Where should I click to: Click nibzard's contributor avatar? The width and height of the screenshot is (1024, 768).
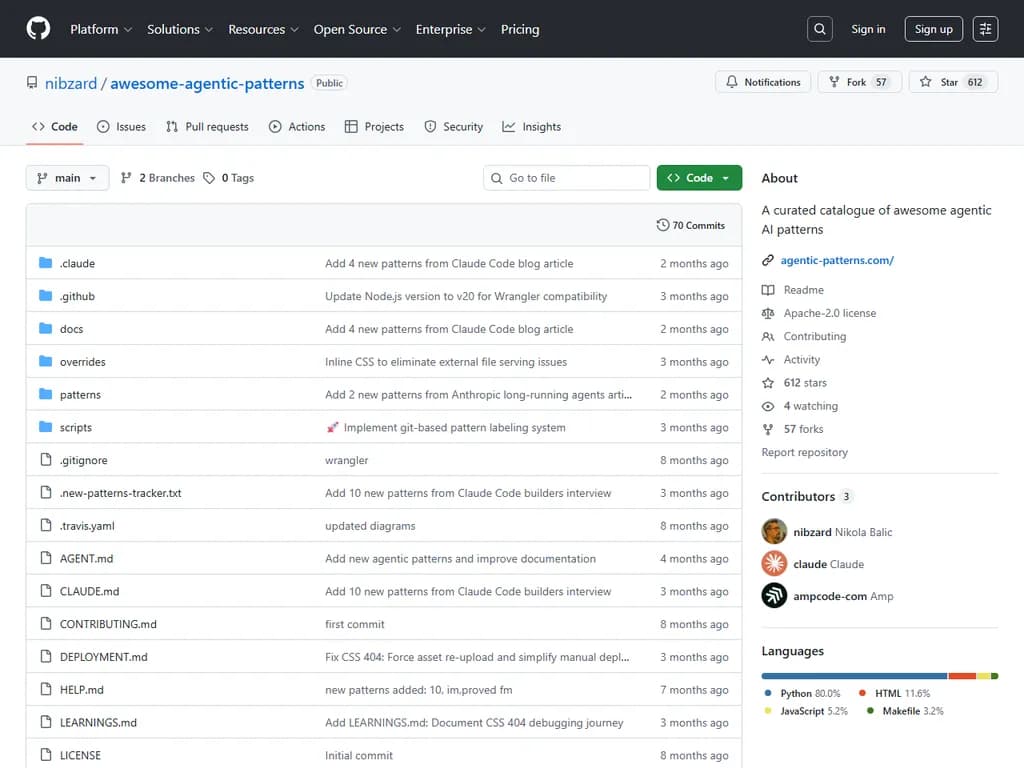click(774, 532)
